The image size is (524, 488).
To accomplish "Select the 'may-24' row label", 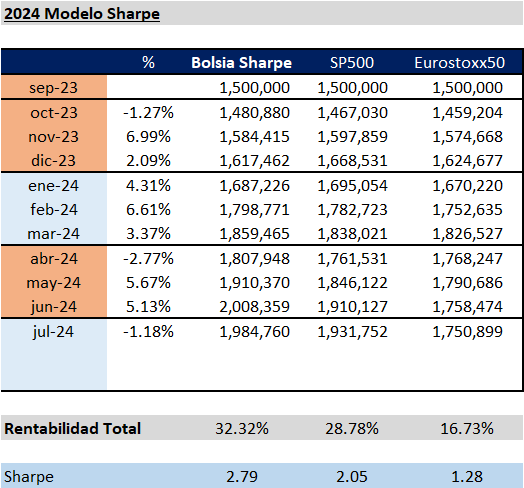I will 53,283.
